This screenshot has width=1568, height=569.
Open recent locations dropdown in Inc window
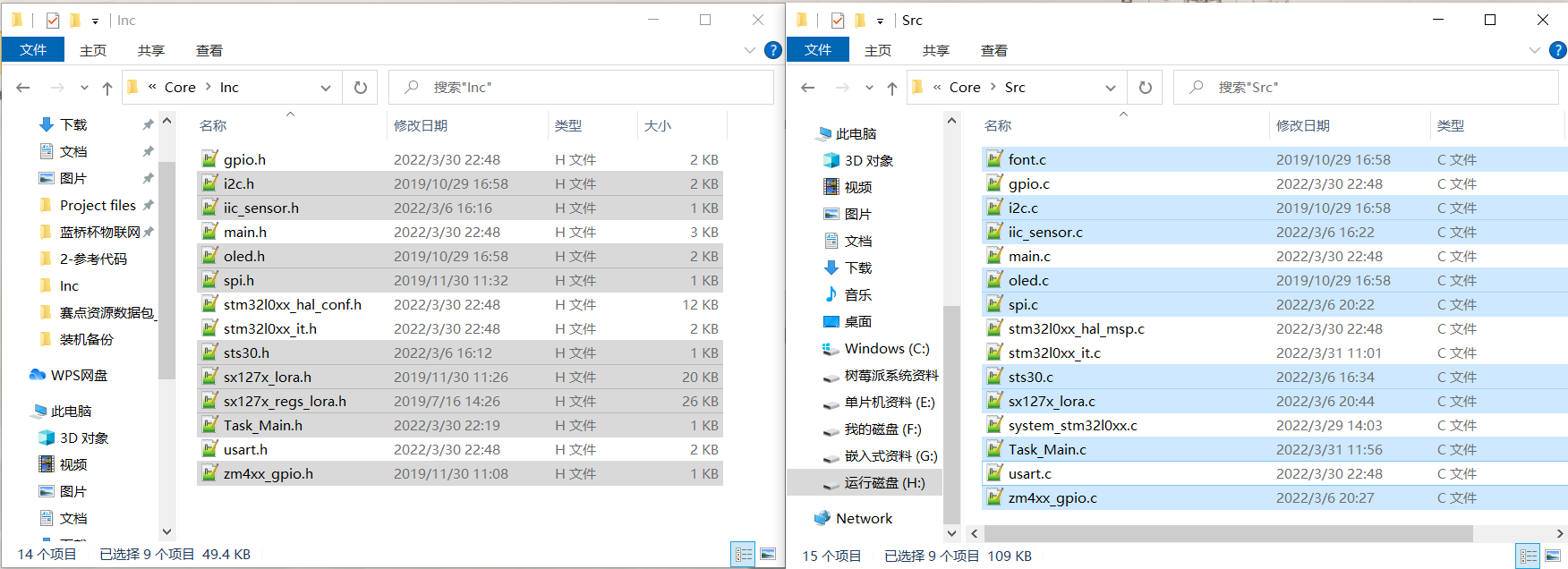tap(84, 88)
